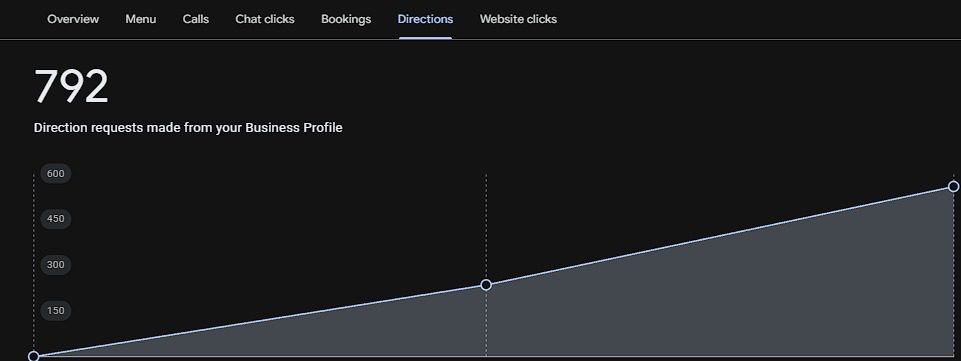Select the Calls tab
Screen dimensions: 961x361
tap(196, 19)
